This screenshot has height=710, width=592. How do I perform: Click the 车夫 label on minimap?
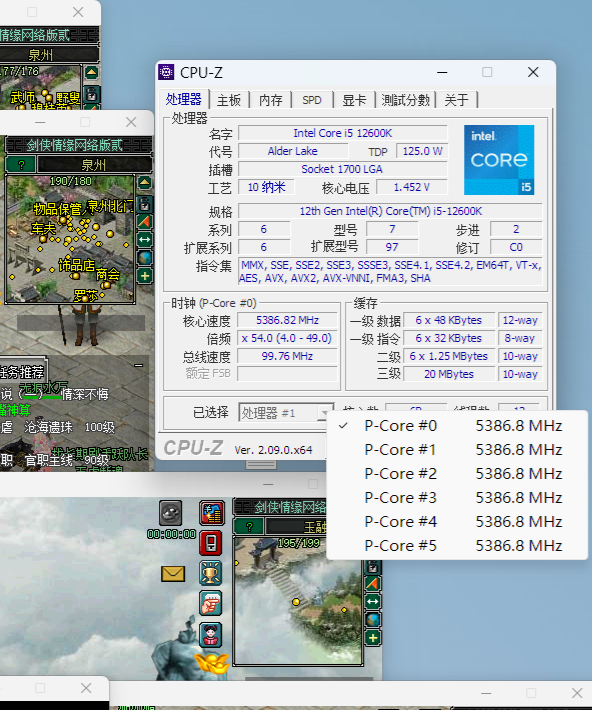click(43, 228)
